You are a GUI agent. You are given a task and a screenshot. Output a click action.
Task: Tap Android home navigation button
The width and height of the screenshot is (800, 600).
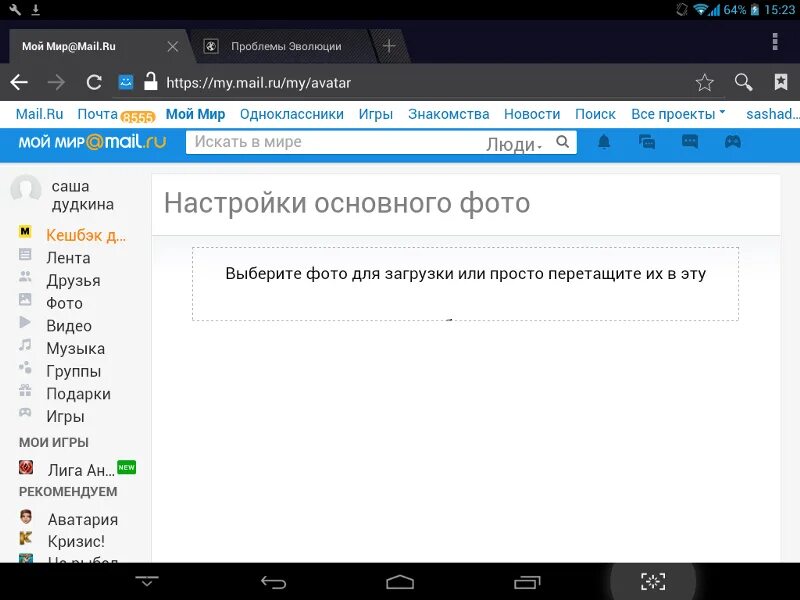[400, 582]
